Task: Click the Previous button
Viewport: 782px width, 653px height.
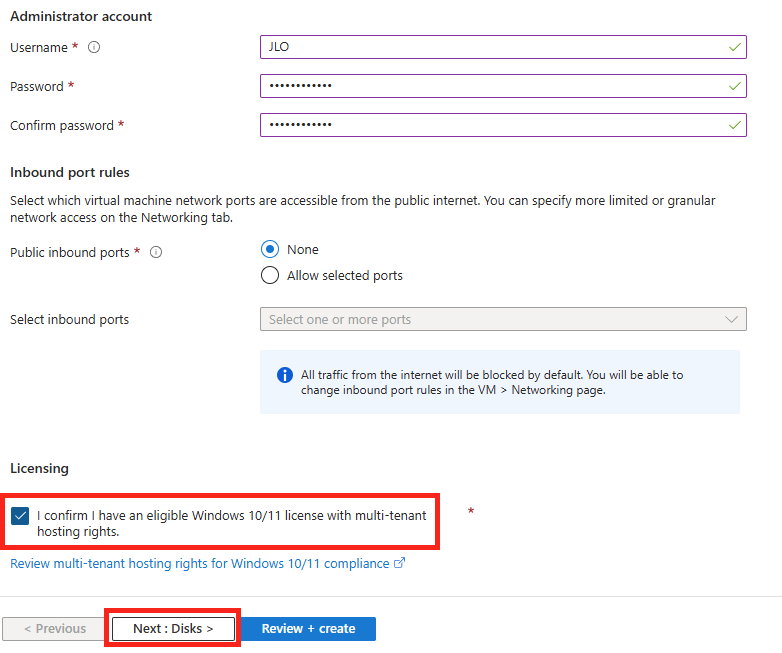Action: coord(55,629)
